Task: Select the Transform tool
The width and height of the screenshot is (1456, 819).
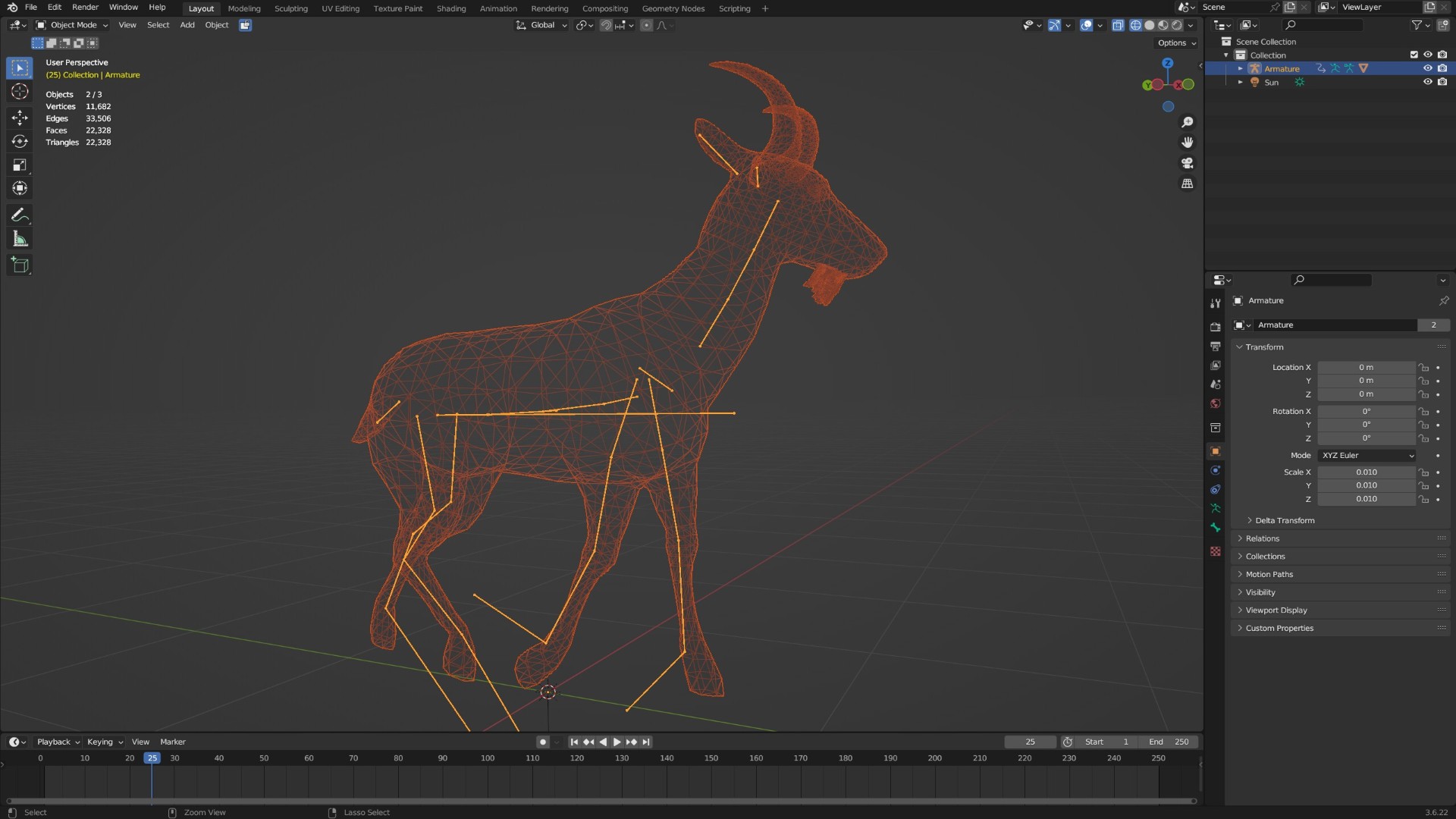Action: 20,188
